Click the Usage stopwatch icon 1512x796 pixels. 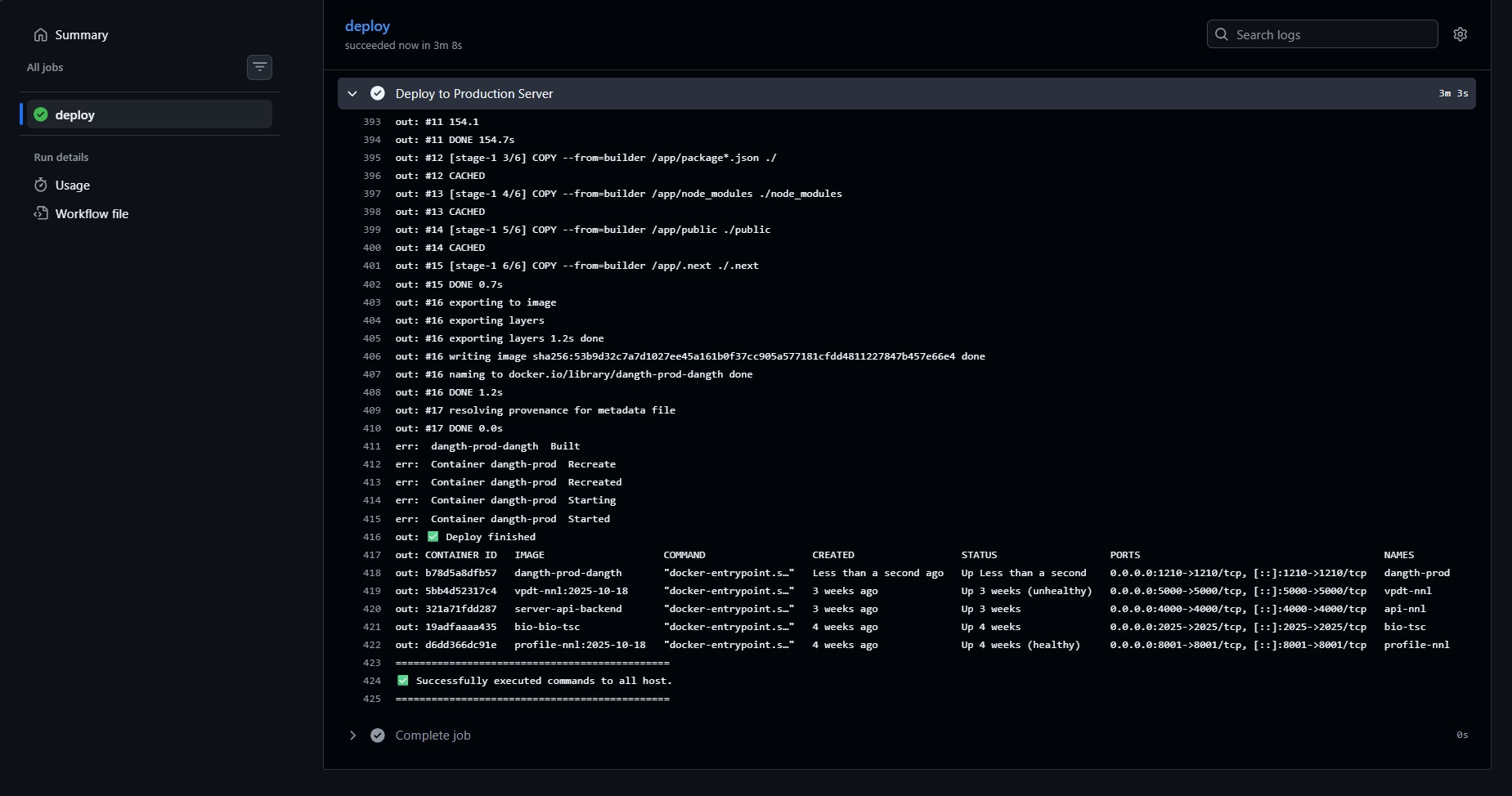pyautogui.click(x=41, y=186)
